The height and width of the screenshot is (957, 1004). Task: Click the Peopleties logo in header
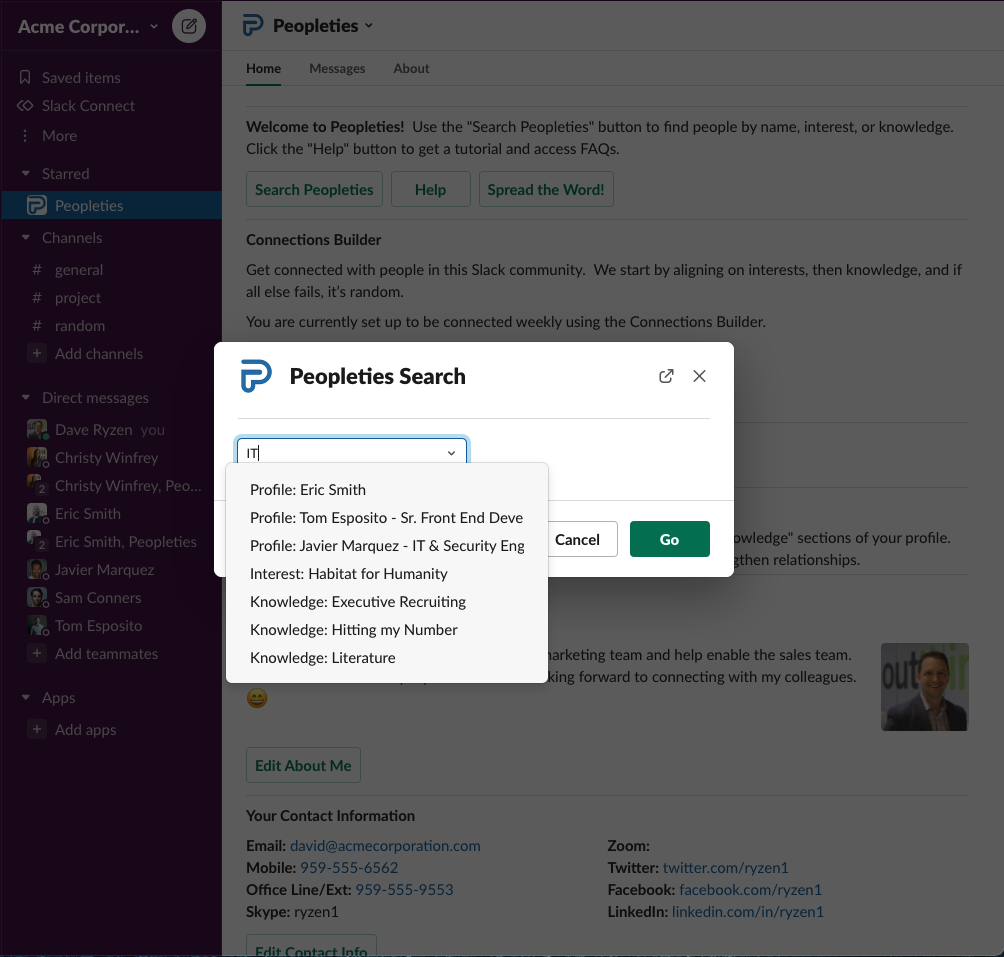pos(253,26)
